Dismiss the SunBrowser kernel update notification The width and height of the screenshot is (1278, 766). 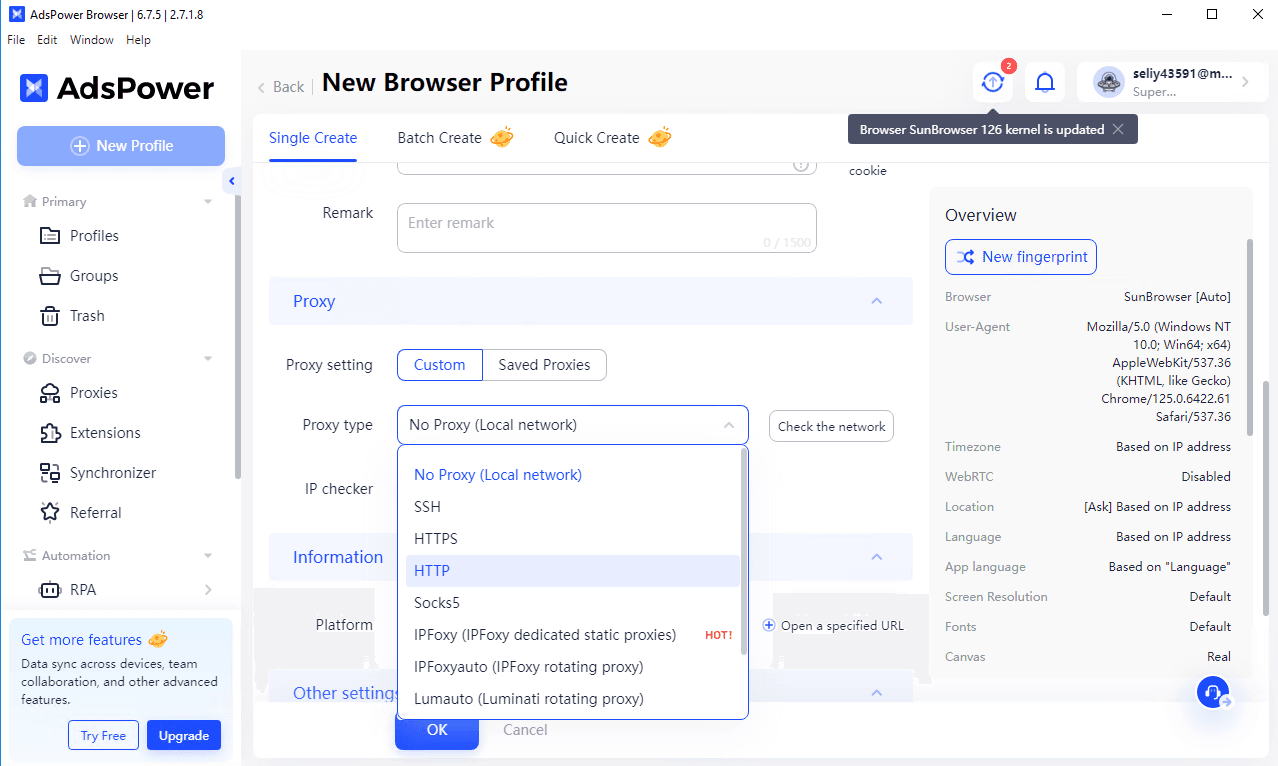(1120, 129)
